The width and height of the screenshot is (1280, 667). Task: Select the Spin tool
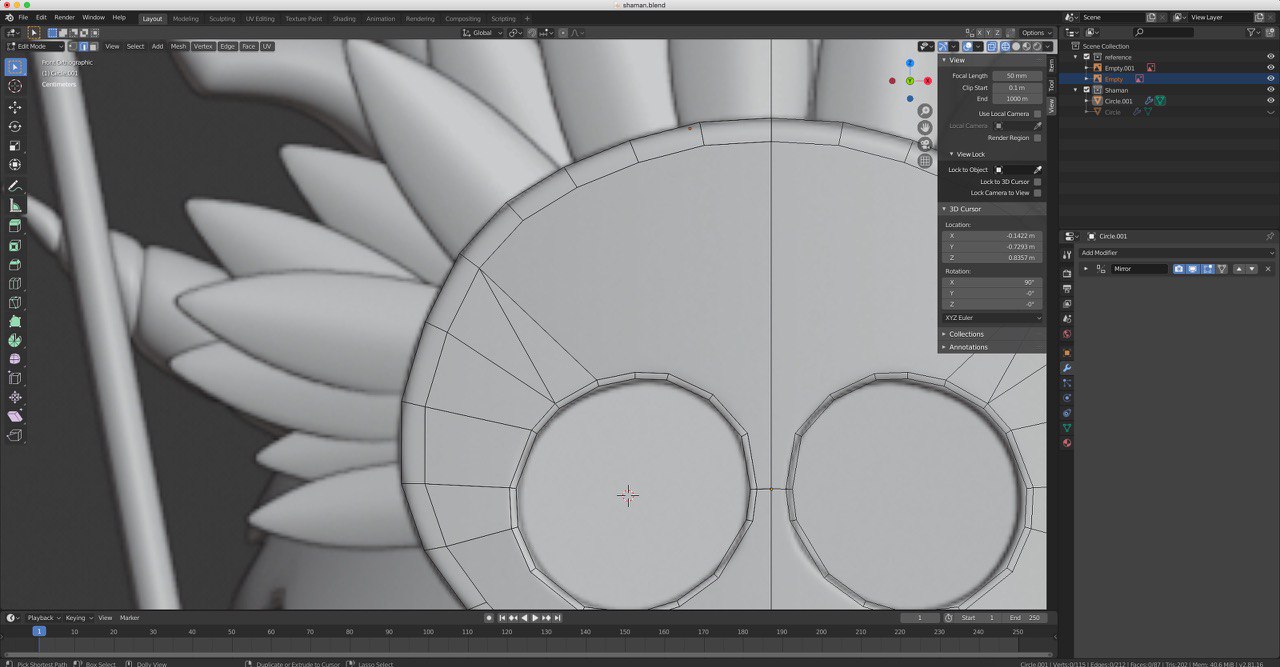(15, 341)
